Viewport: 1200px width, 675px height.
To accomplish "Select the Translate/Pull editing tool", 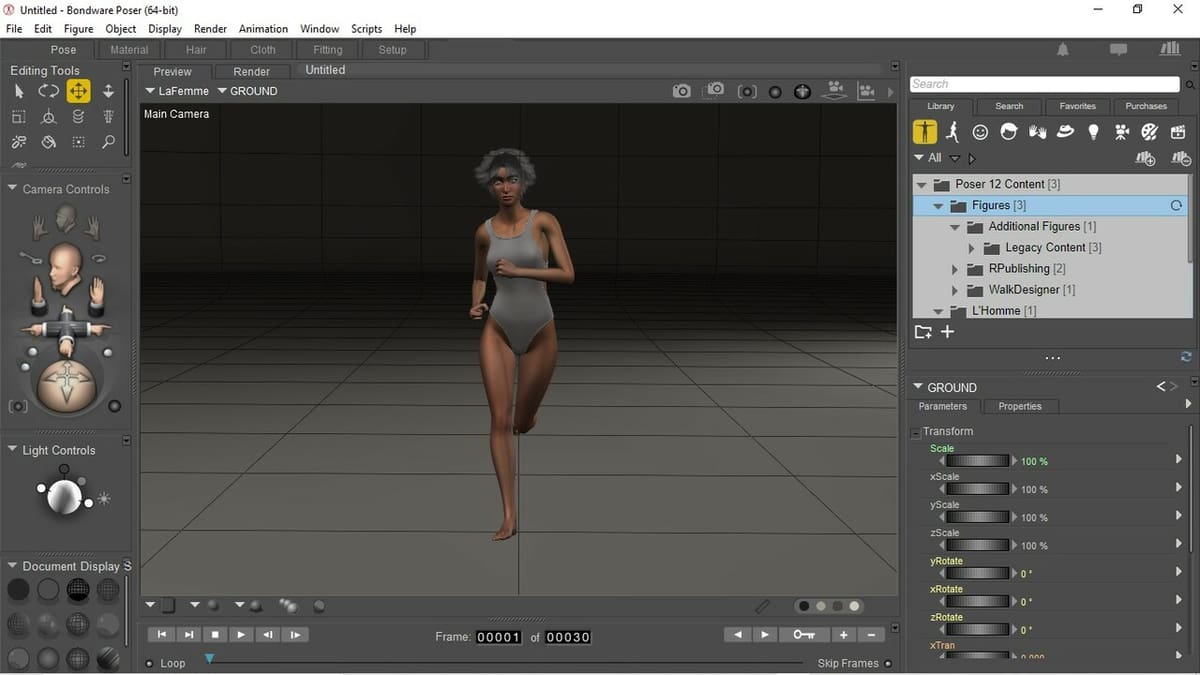I will tap(78, 91).
